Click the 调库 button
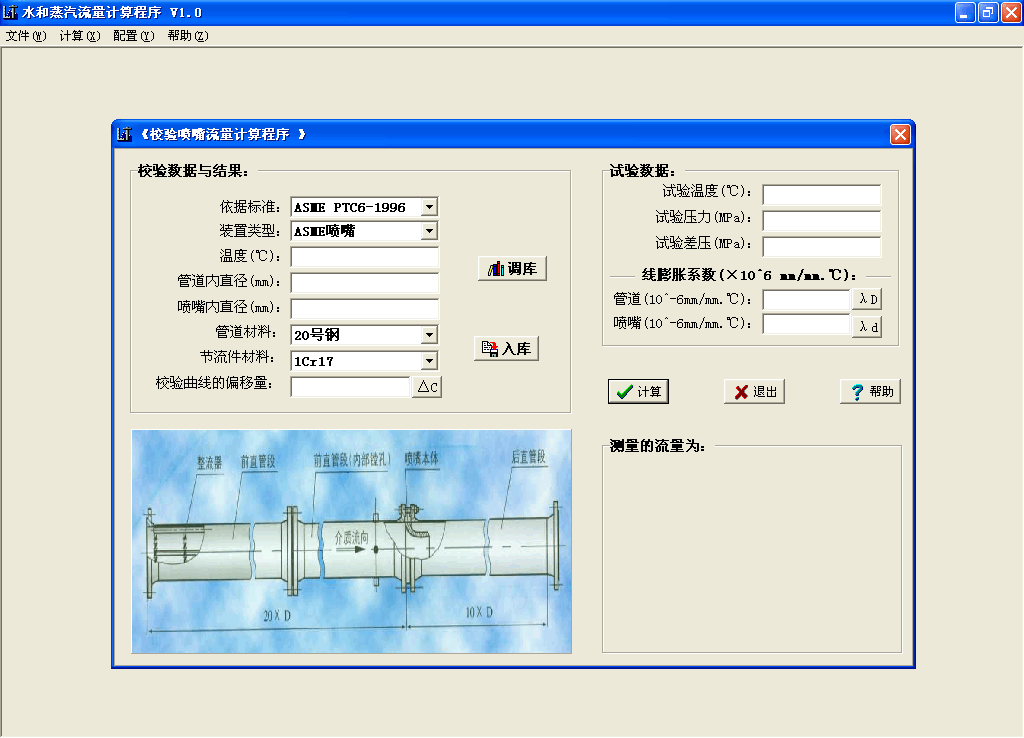The width and height of the screenshot is (1024, 738). 512,268
